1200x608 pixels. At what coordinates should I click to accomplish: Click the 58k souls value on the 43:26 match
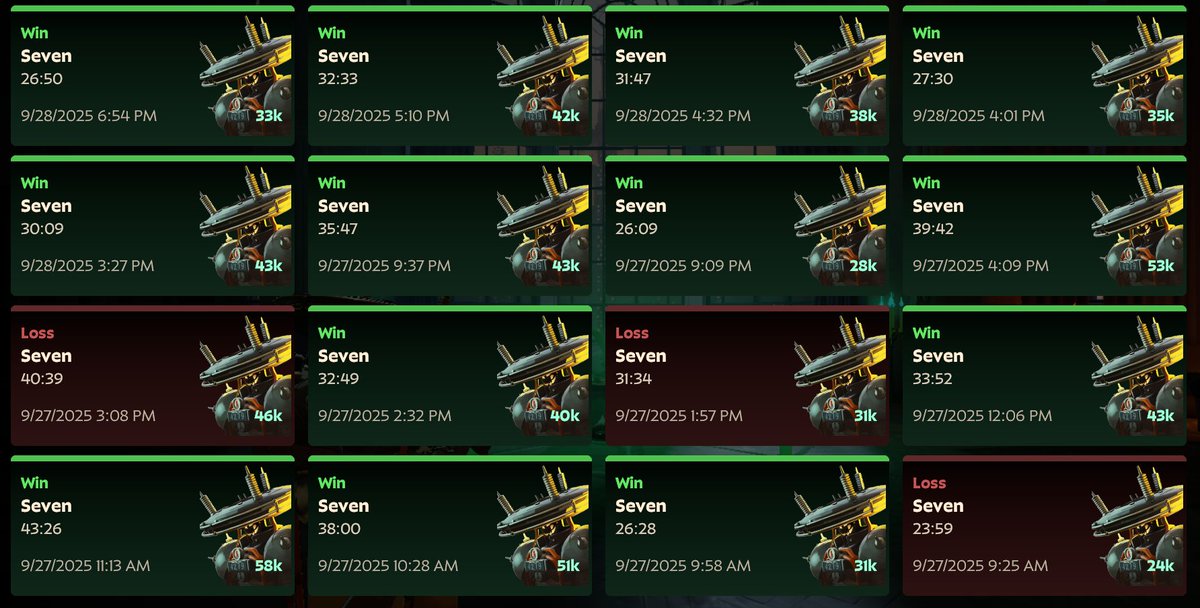[269, 566]
